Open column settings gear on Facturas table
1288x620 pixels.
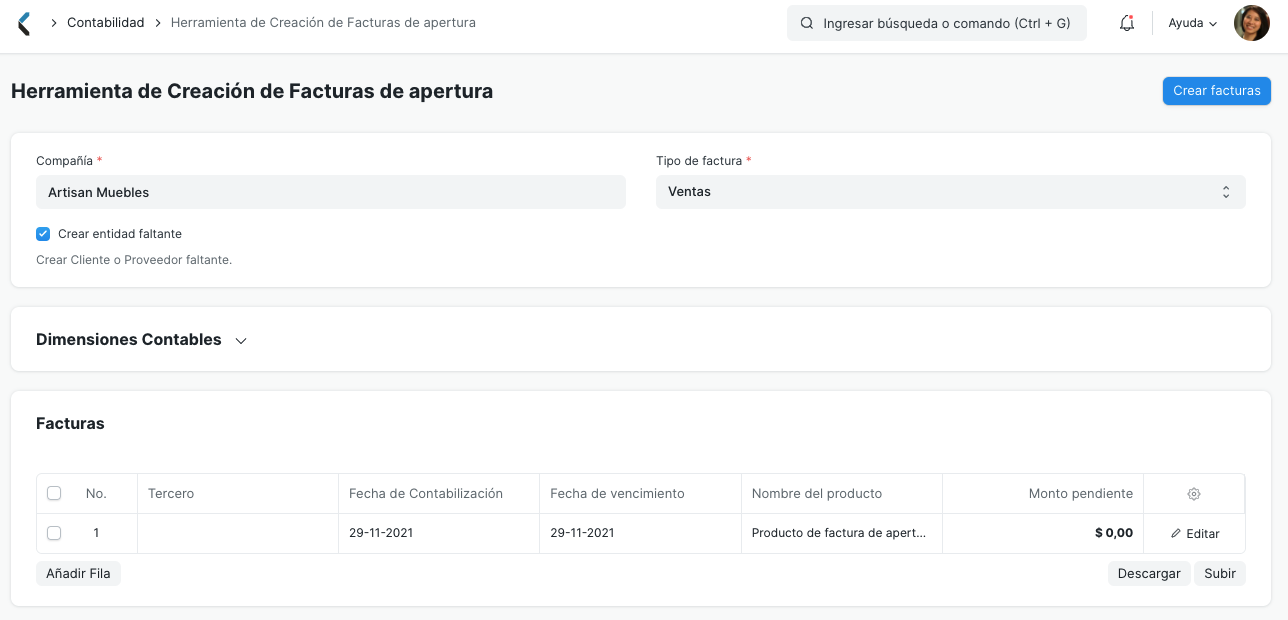(1193, 493)
